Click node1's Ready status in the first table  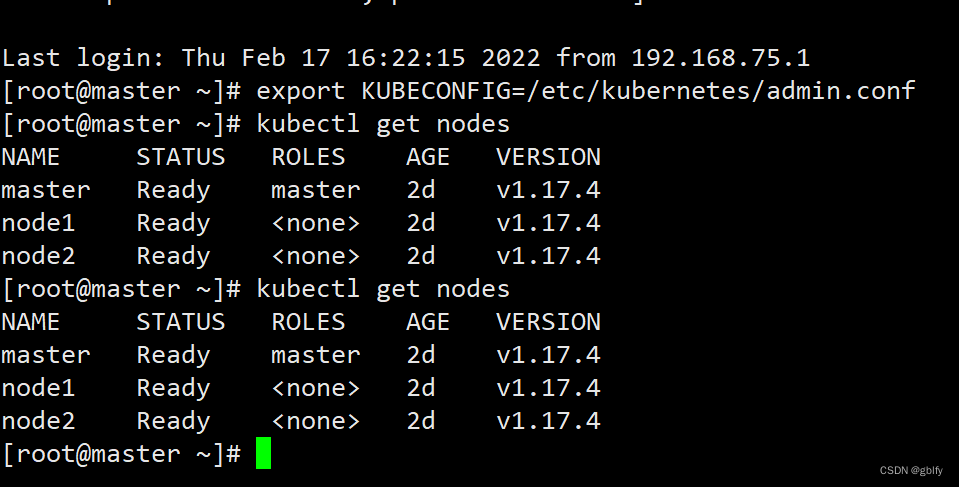[173, 224]
